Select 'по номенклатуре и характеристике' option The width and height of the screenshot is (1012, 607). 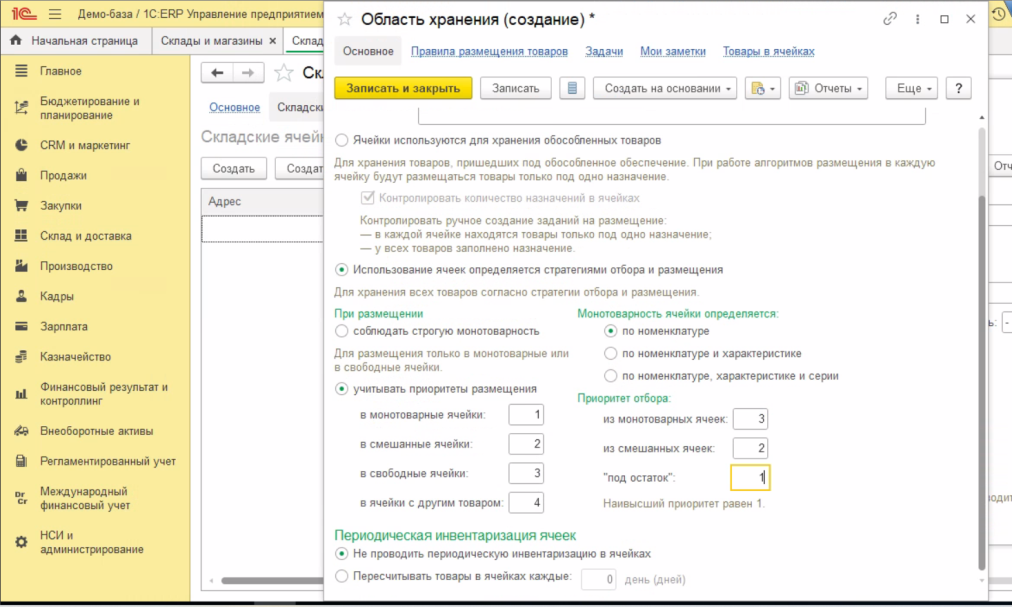(611, 353)
